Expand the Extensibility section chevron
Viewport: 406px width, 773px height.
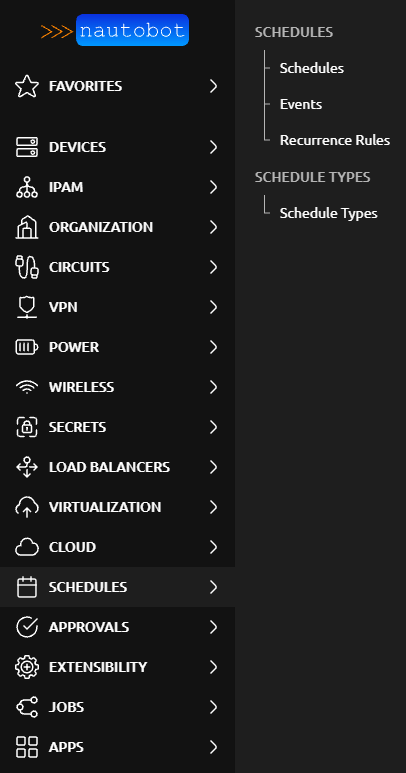click(x=213, y=667)
